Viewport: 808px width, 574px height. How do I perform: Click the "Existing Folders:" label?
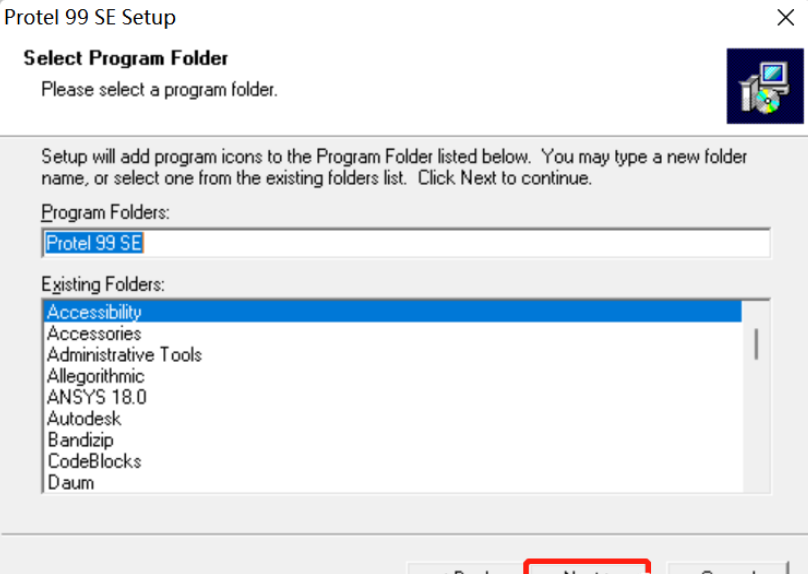click(102, 284)
